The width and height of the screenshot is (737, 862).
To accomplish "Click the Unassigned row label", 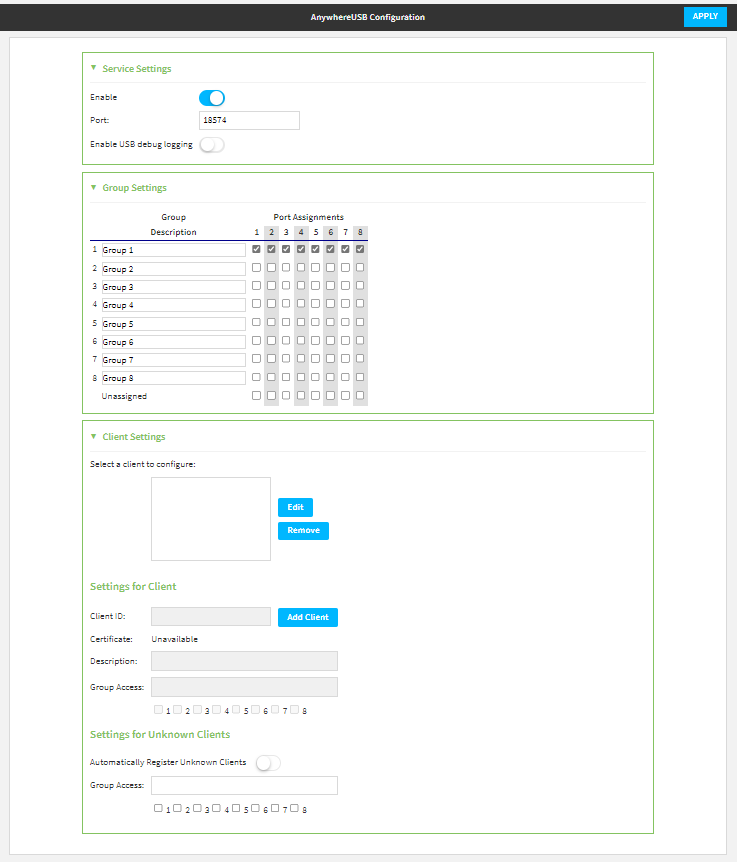I will coord(124,396).
